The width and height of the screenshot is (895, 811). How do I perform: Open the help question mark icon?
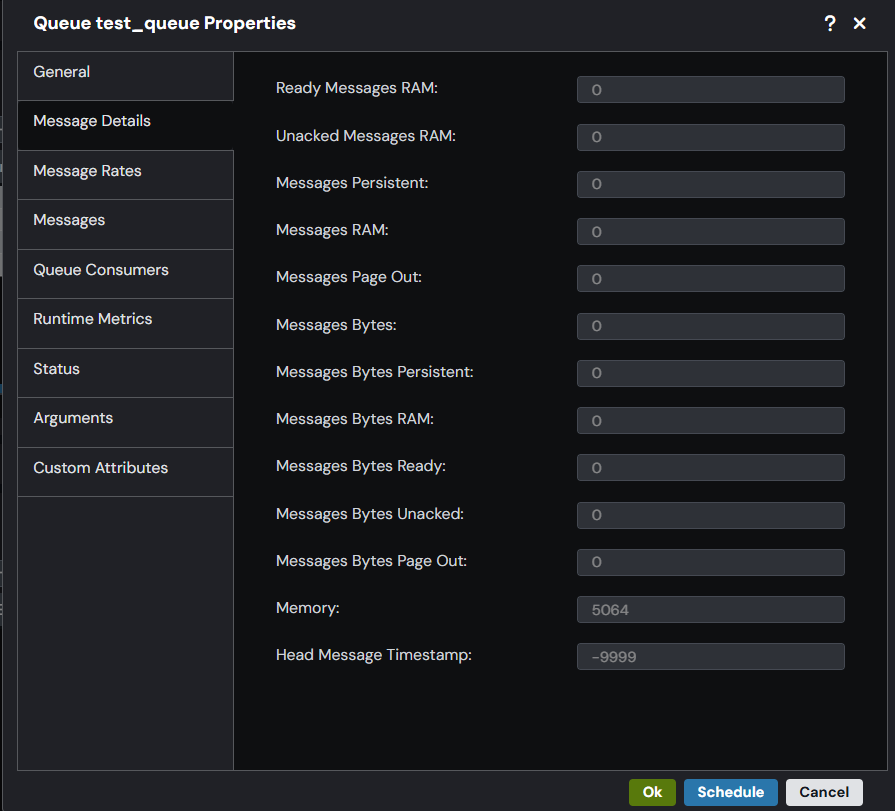[830, 23]
